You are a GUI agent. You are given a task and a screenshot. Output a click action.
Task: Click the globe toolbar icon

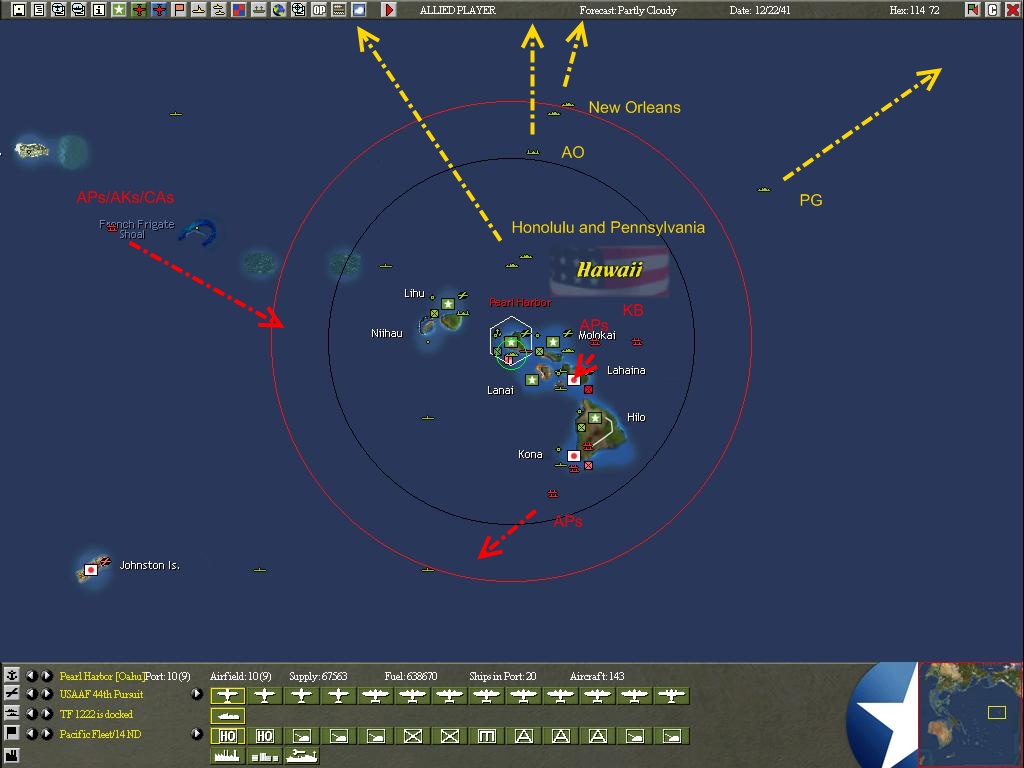coord(279,10)
